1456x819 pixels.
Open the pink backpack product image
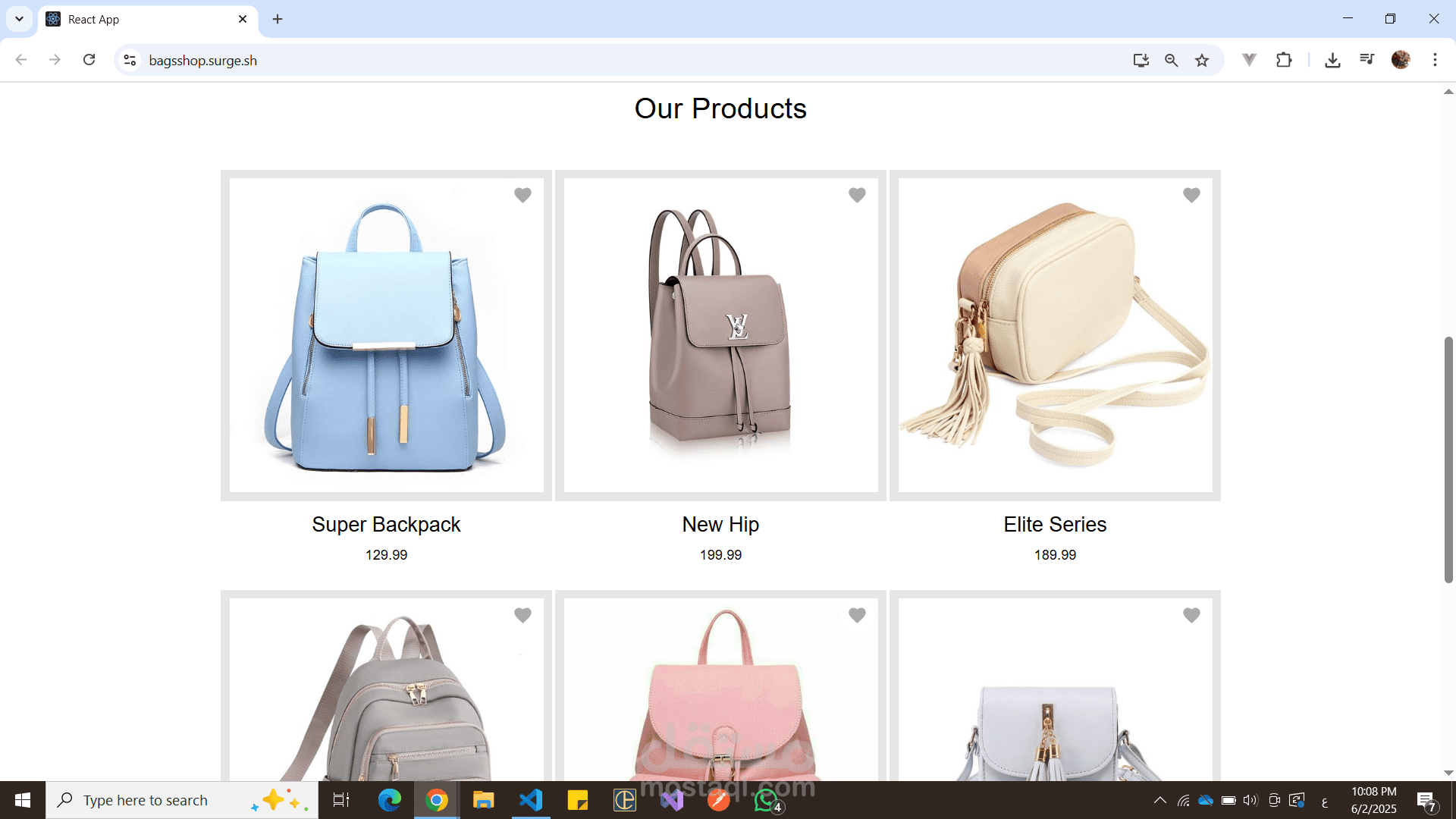pyautogui.click(x=720, y=690)
